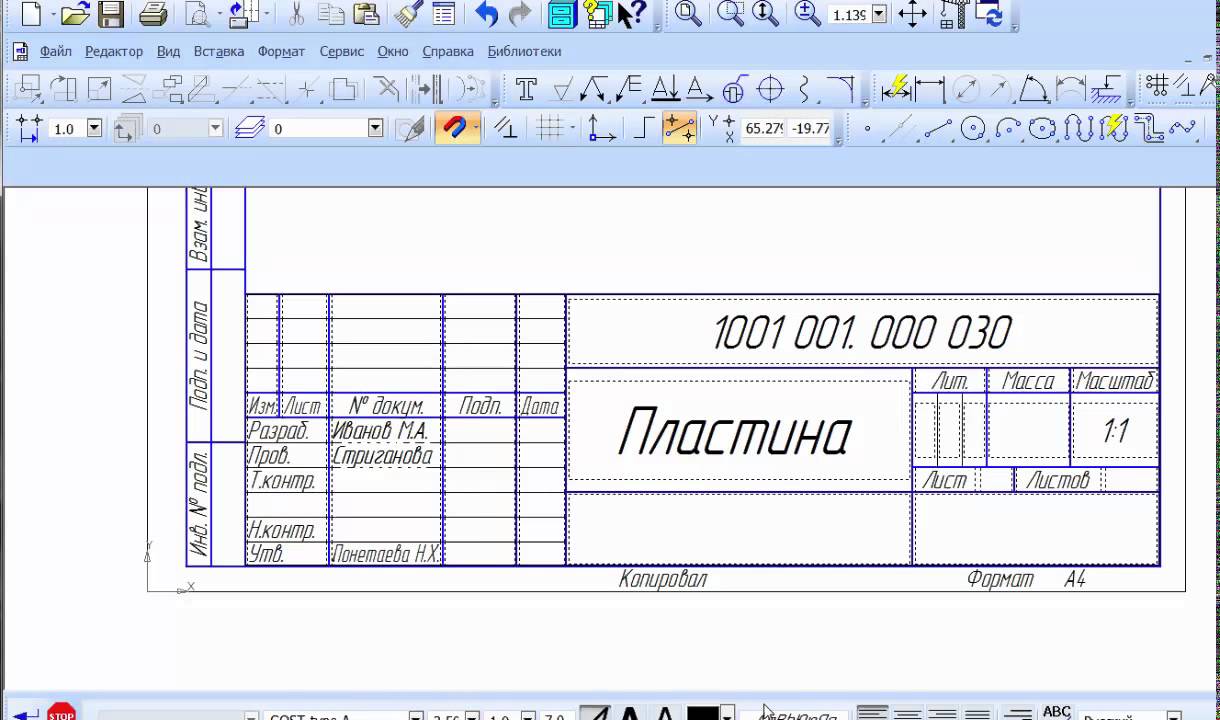Viewport: 1220px width, 720px height.
Task: Open the Сервис menu
Action: [x=342, y=51]
